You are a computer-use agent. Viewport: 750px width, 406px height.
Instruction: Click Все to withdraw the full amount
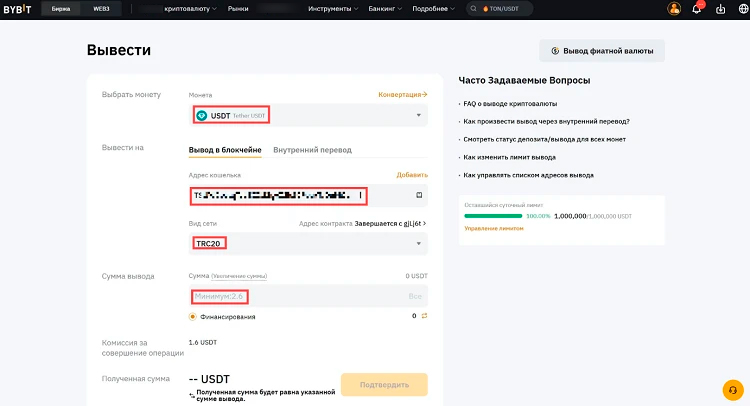coord(415,296)
